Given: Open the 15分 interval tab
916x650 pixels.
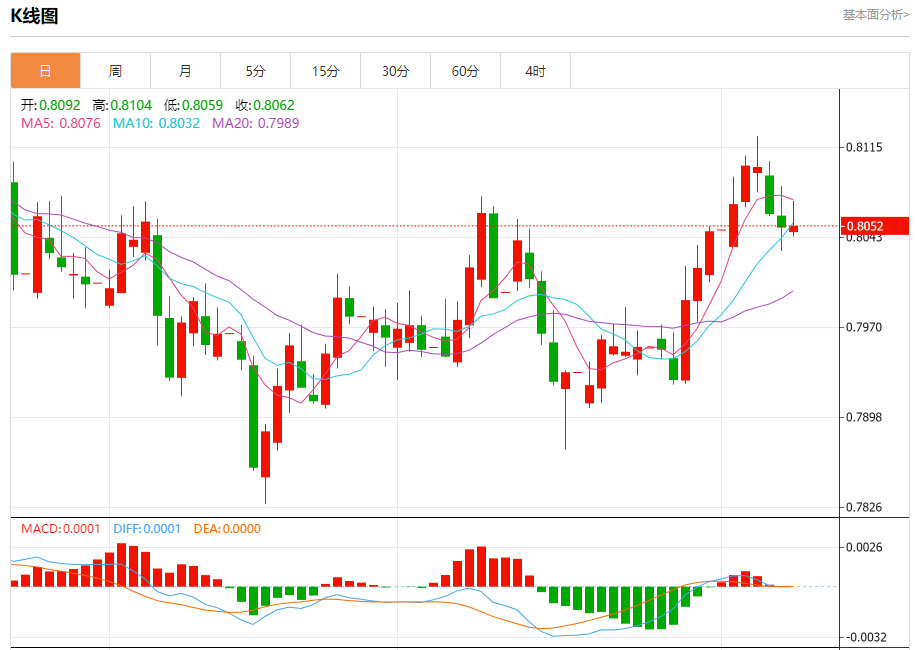Looking at the screenshot, I should [326, 71].
